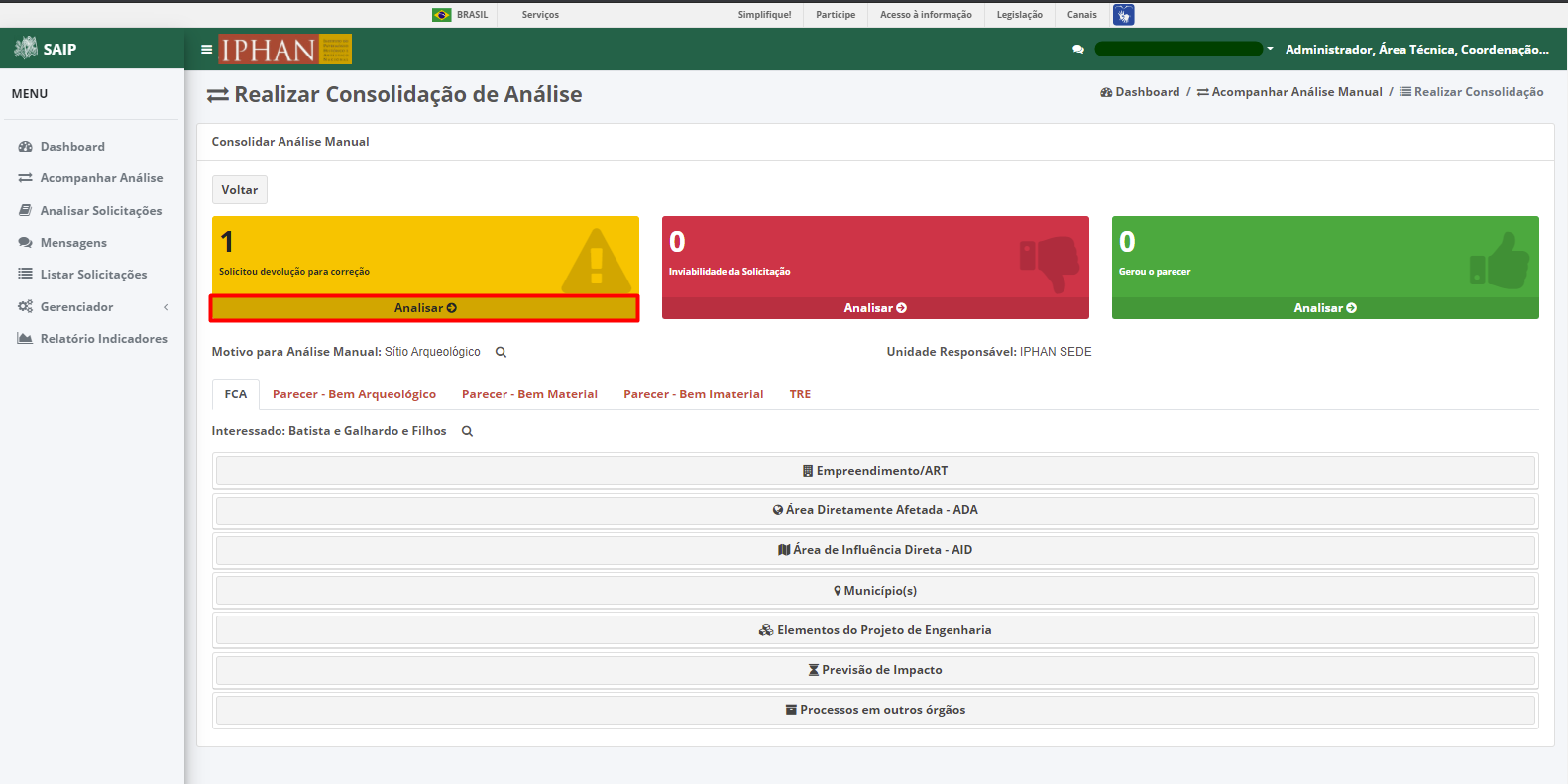Expand Área Diretamente Afetada - ADA section
1568x784 pixels.
point(875,510)
